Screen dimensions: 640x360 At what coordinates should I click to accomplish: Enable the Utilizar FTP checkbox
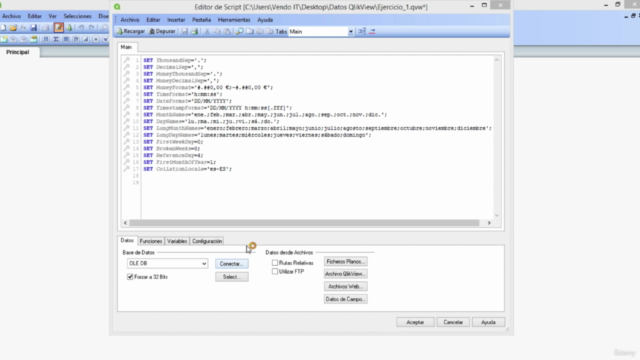(275, 271)
